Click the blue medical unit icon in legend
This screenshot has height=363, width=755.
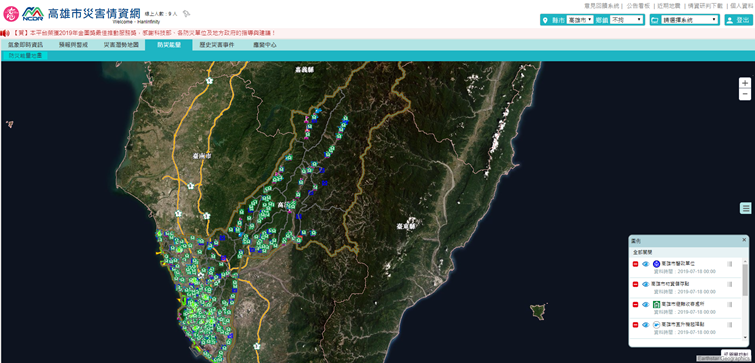[656, 264]
